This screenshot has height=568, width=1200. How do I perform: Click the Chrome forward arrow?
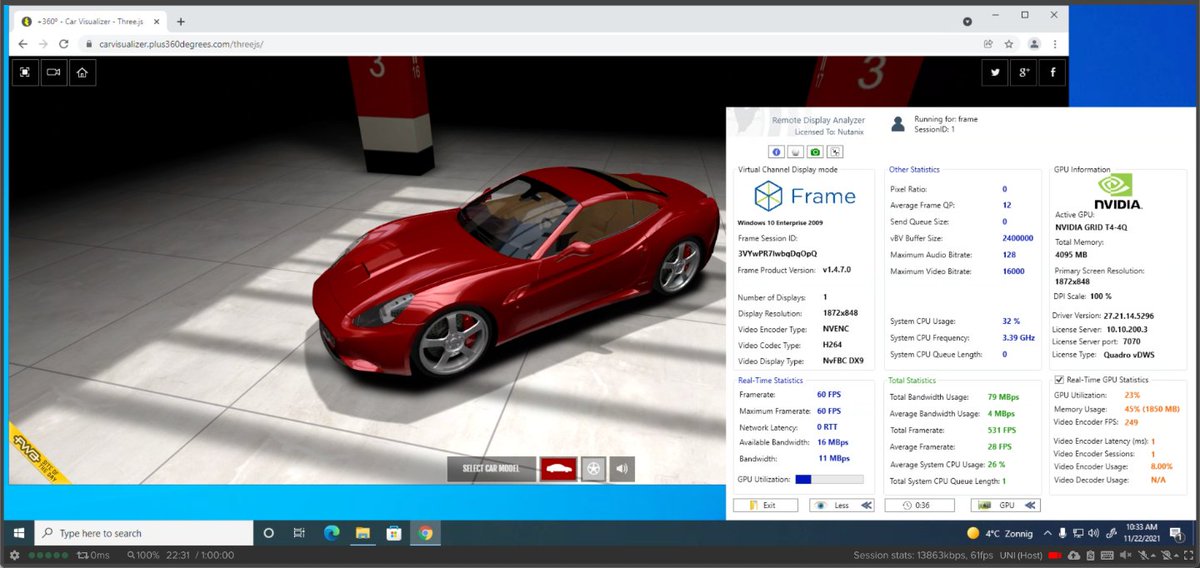coord(43,44)
